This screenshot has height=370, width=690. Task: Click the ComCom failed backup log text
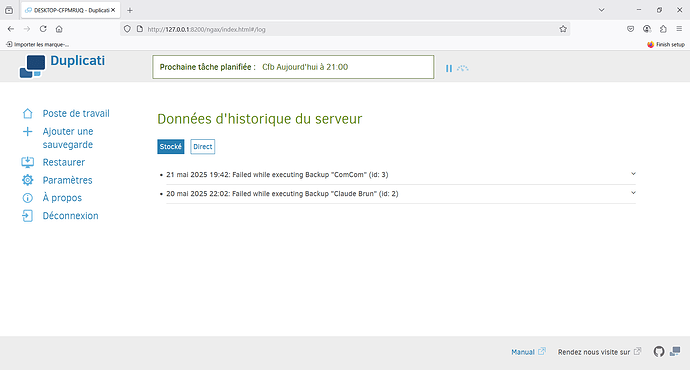point(277,175)
